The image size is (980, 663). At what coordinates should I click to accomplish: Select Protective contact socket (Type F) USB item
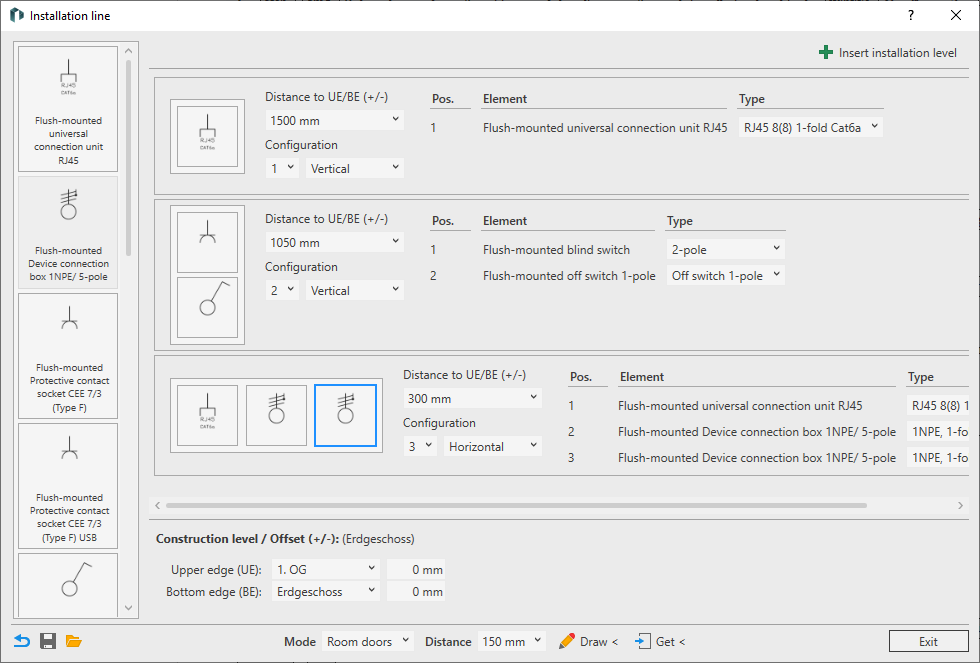[x=68, y=486]
